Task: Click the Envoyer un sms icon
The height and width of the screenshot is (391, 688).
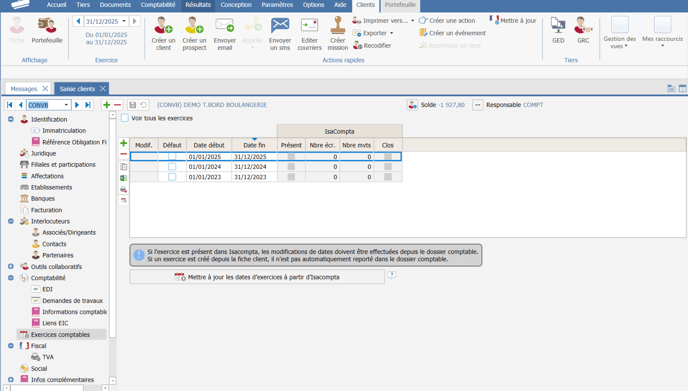Action: pyautogui.click(x=280, y=25)
